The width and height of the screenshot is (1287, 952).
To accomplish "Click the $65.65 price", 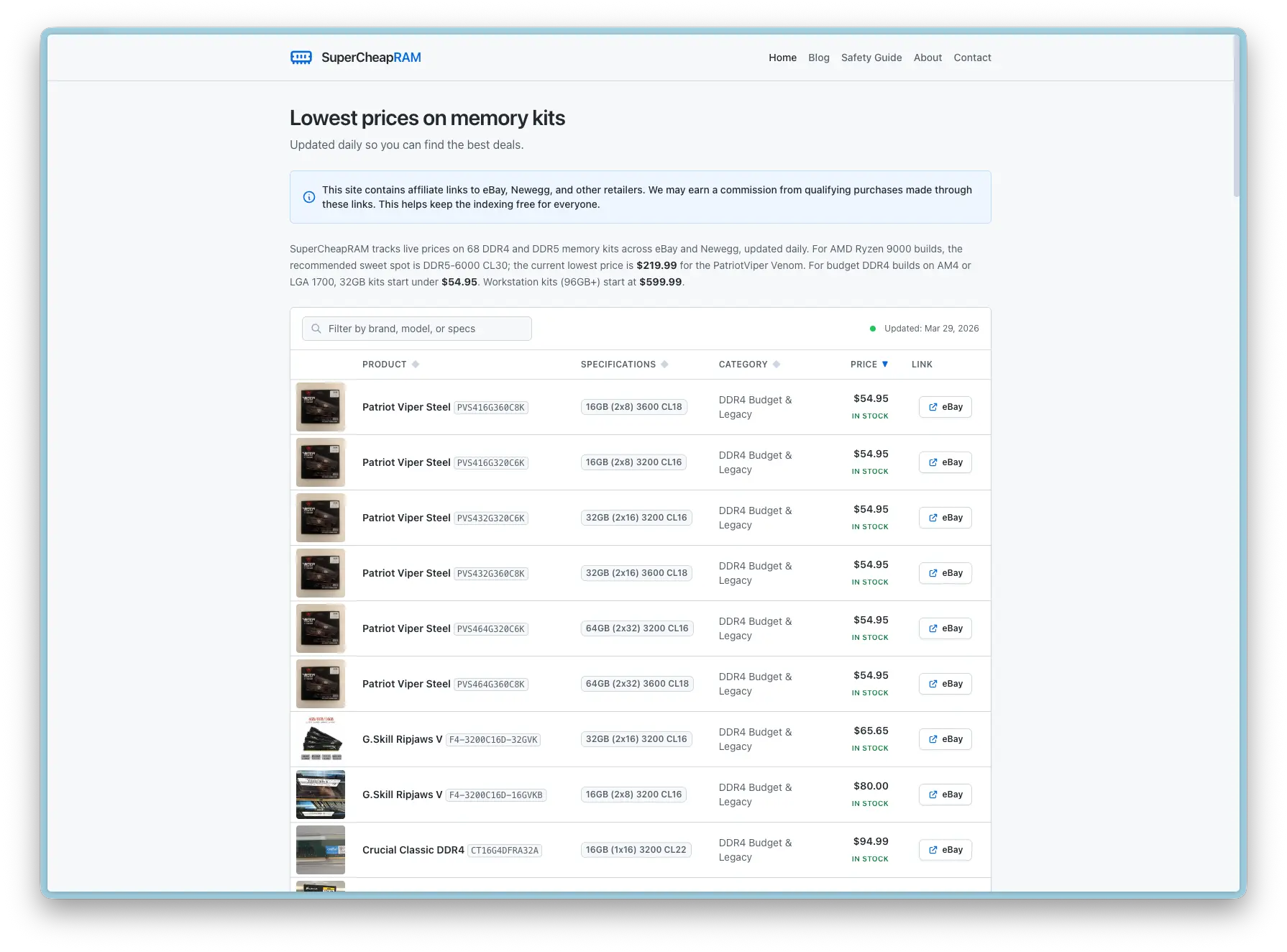I will [x=871, y=731].
